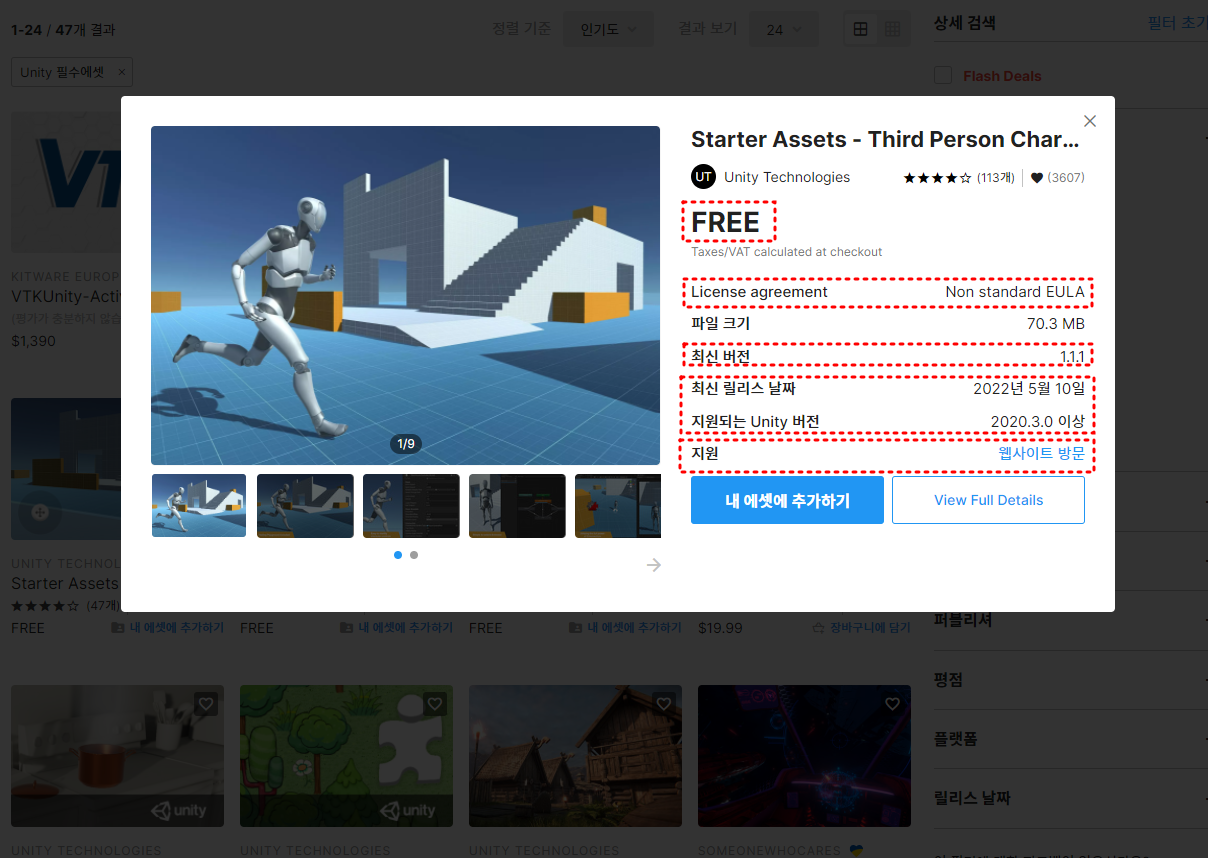Visit the support website link
Screen dimensions: 1208x858
(1041, 453)
